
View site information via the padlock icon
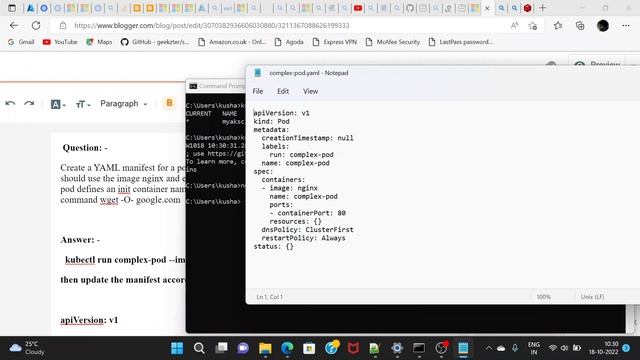pyautogui.click(x=63, y=25)
